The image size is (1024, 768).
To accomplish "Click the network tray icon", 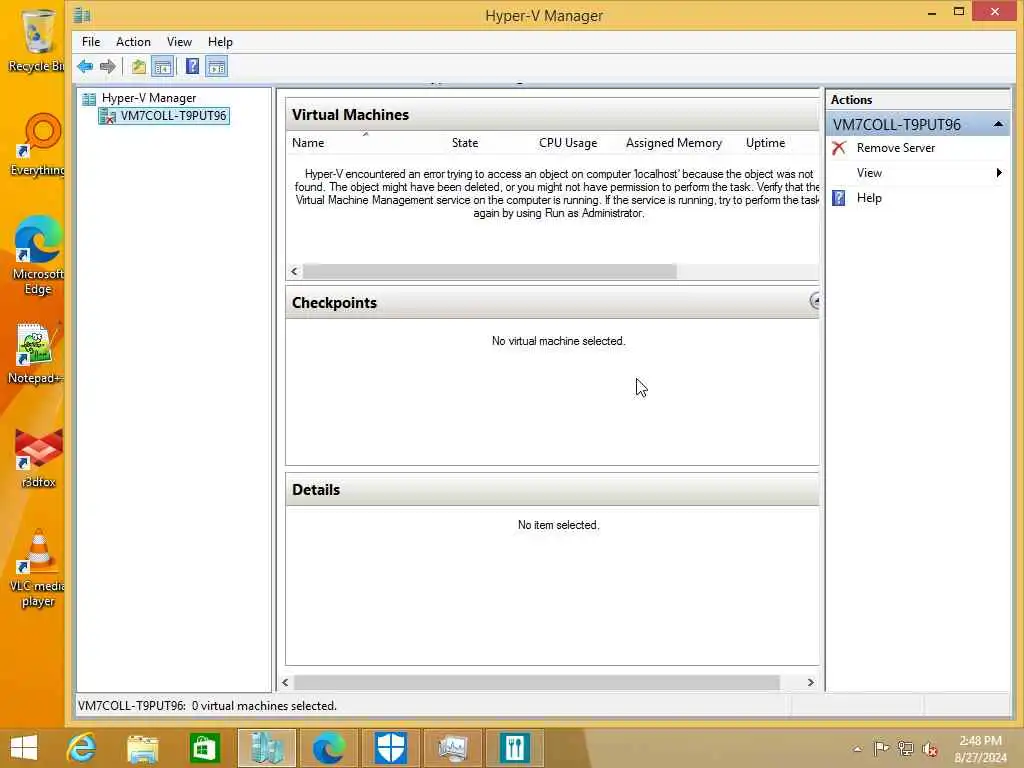I will 905,748.
